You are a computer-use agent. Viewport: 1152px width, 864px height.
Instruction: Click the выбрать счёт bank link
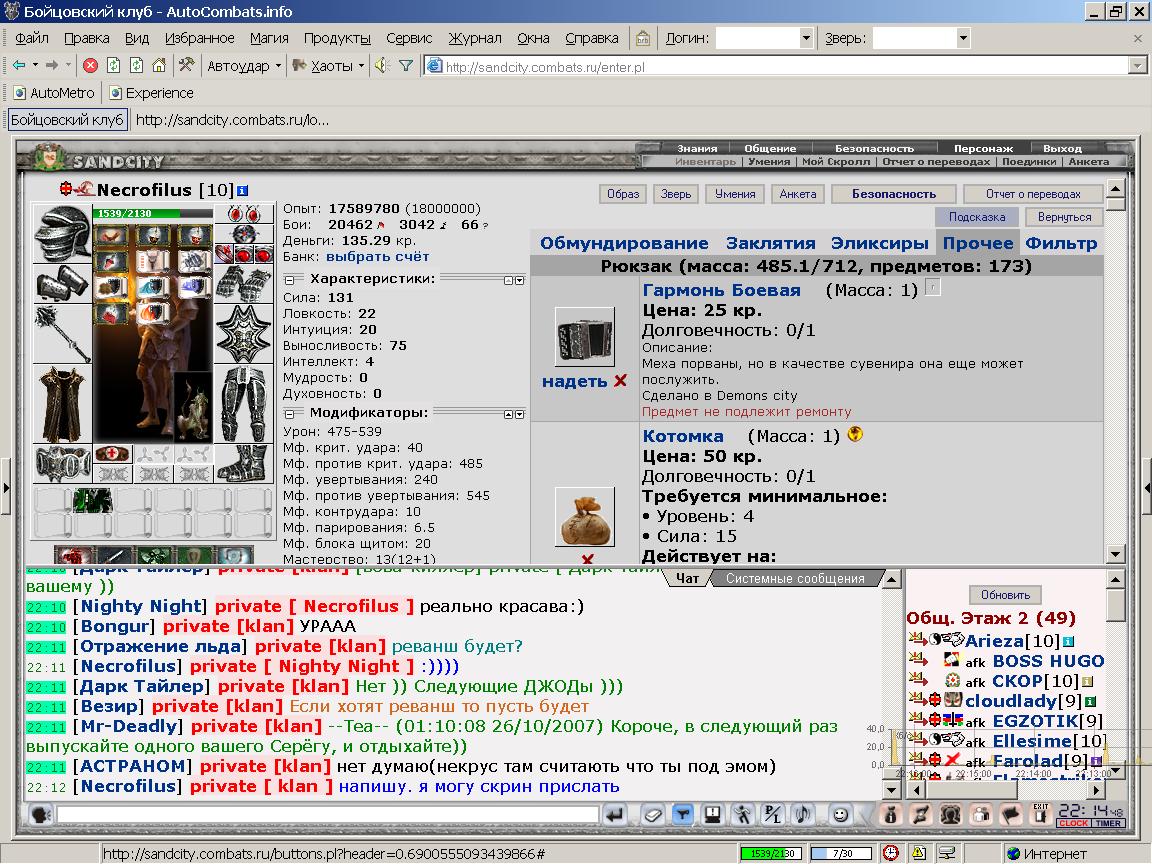pos(378,256)
